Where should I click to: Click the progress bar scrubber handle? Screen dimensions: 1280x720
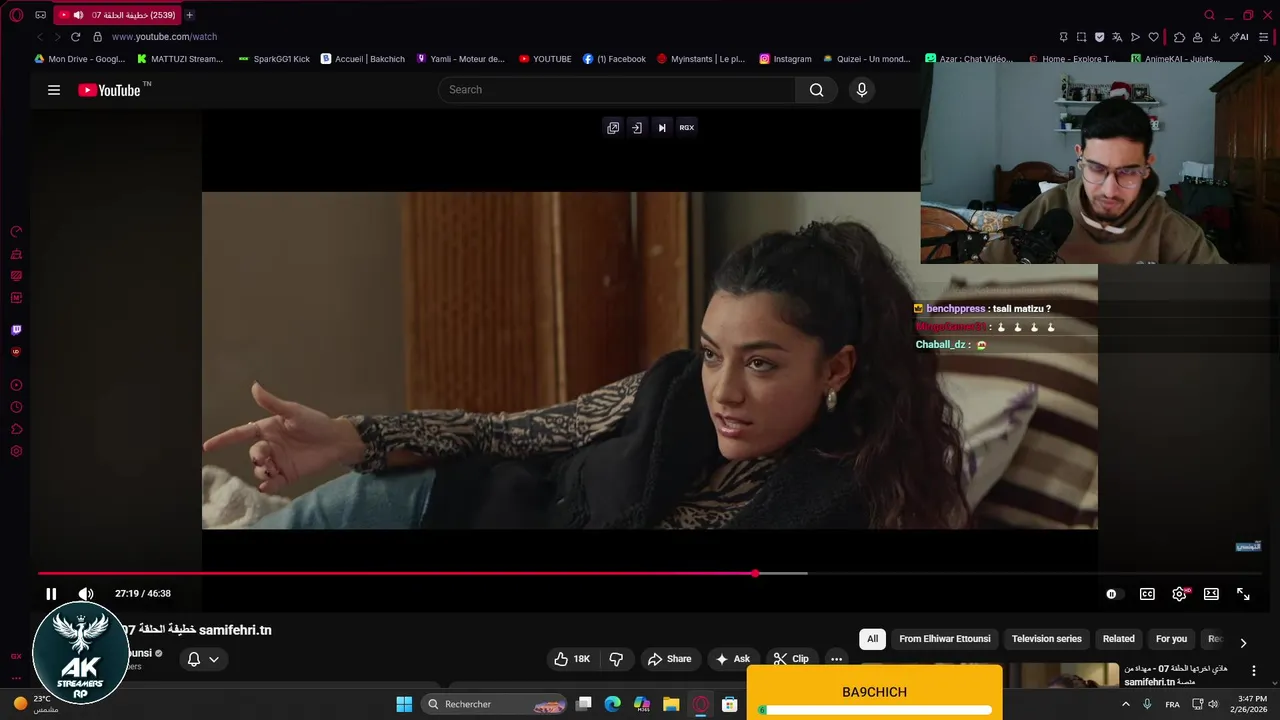(x=755, y=573)
